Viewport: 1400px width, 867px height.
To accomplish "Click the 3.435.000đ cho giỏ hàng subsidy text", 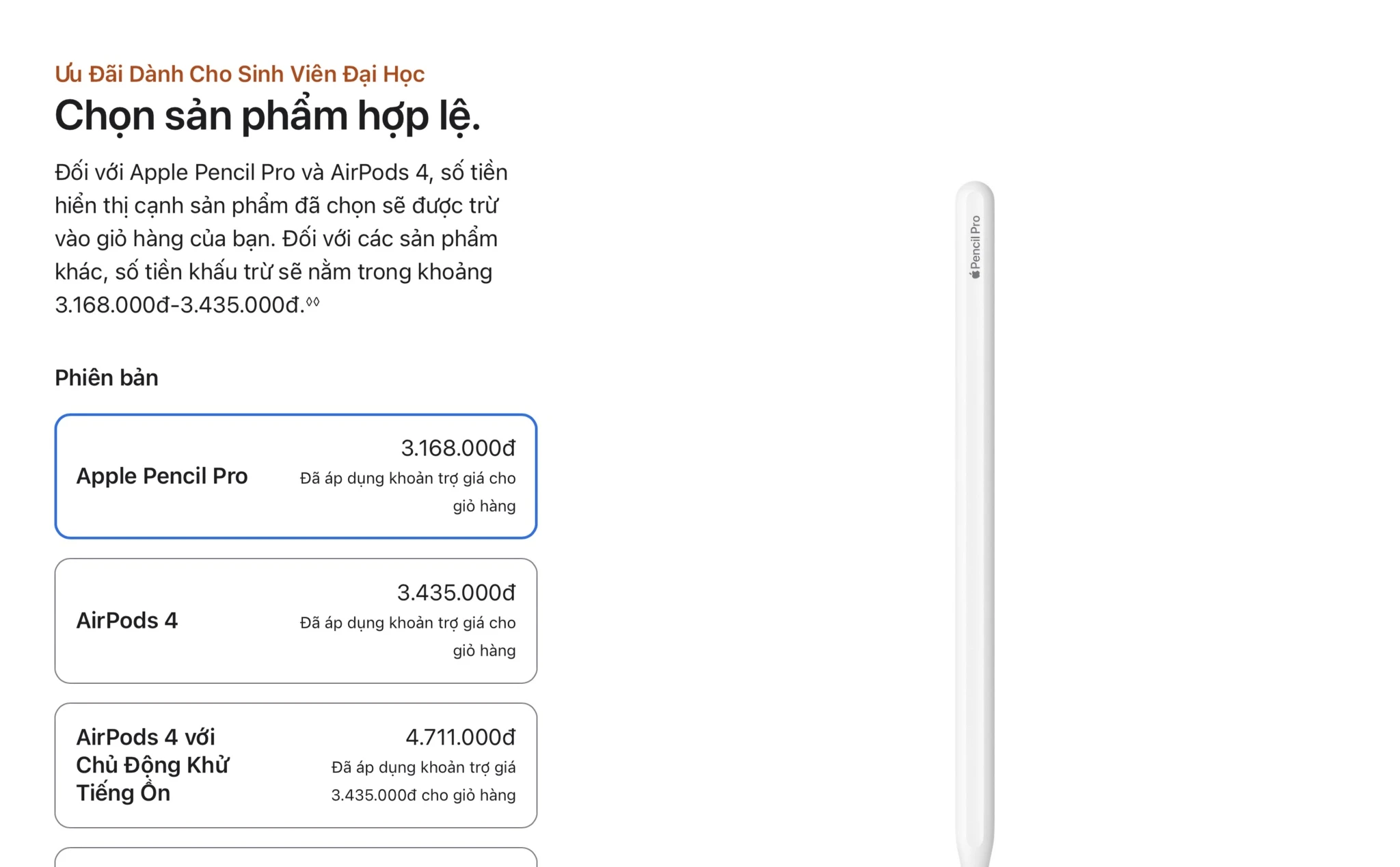I will point(423,795).
